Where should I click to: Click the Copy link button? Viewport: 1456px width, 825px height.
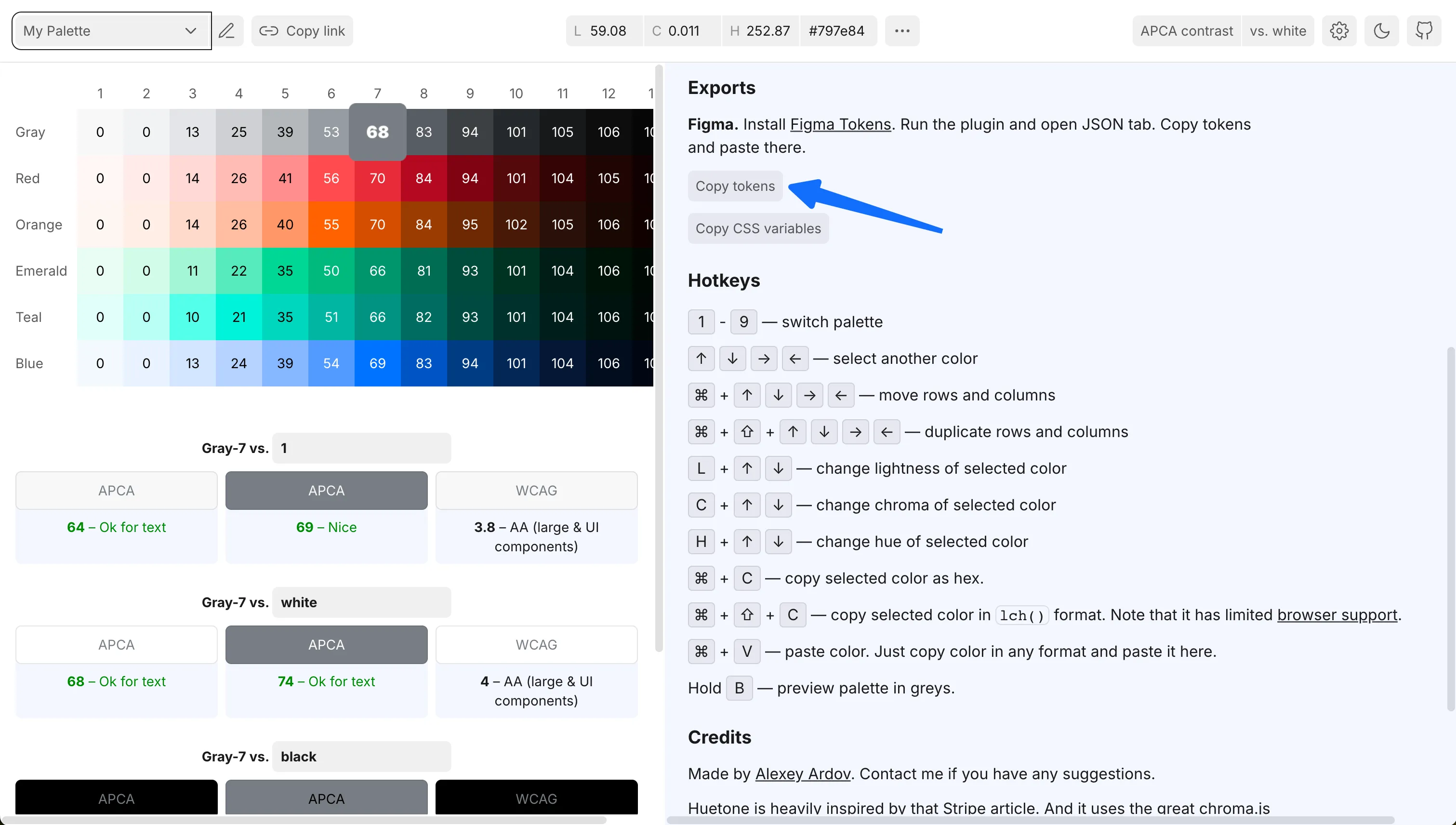tap(302, 30)
